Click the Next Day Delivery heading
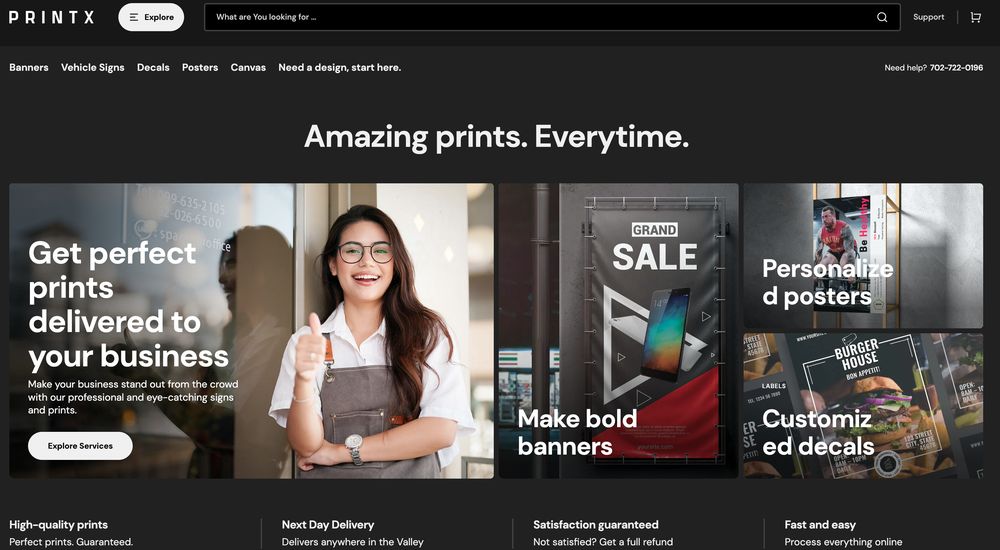Image resolution: width=1000 pixels, height=550 pixels. click(328, 524)
